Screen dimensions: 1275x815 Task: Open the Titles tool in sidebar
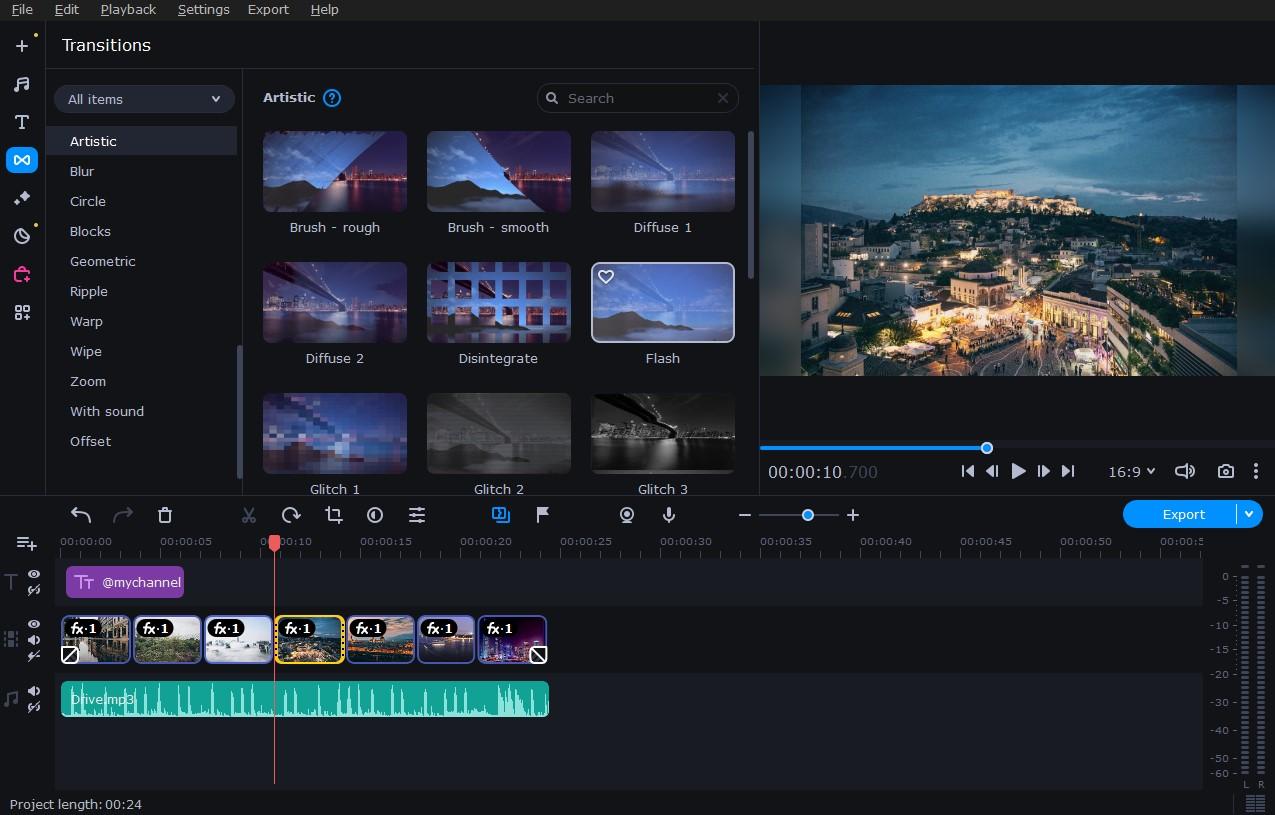(22, 122)
